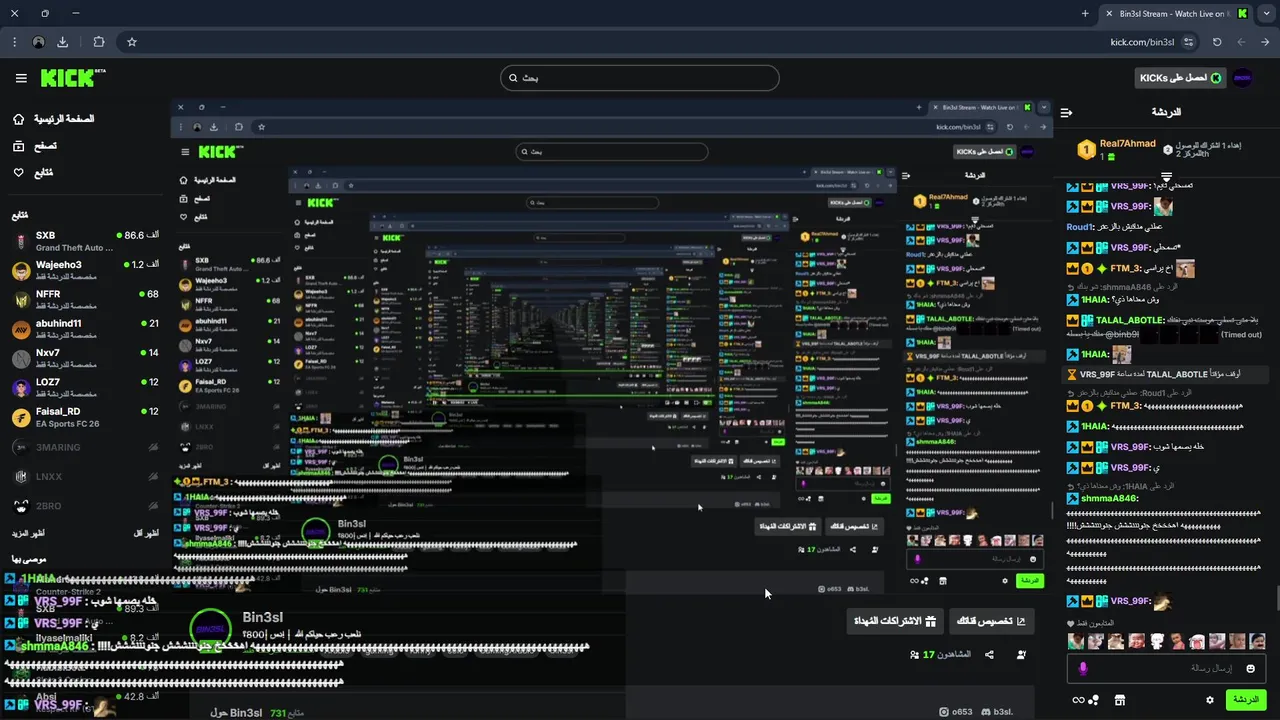Click Real7Ahmad top gifter name

tap(1128, 144)
